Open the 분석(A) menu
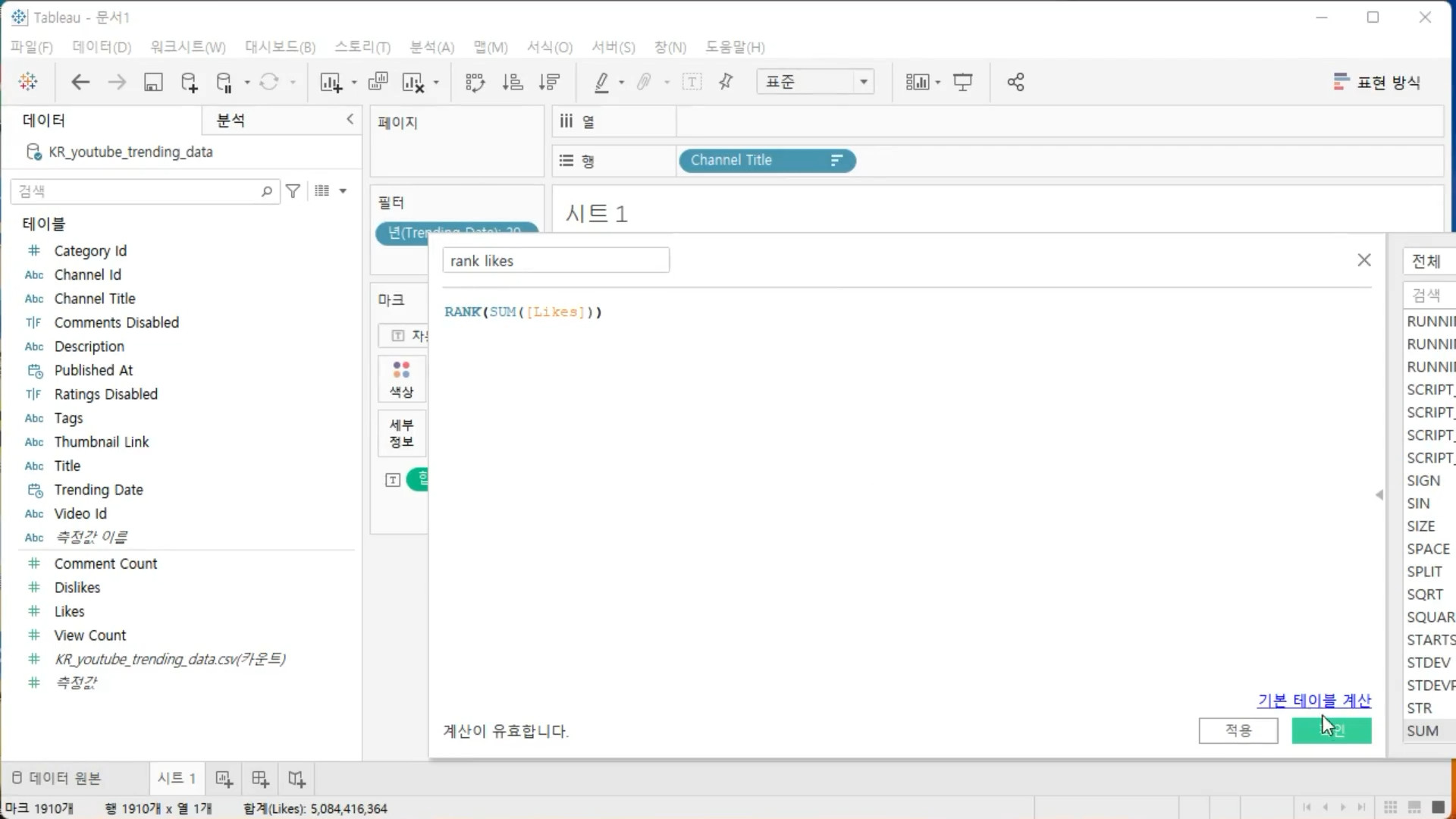 [431, 47]
